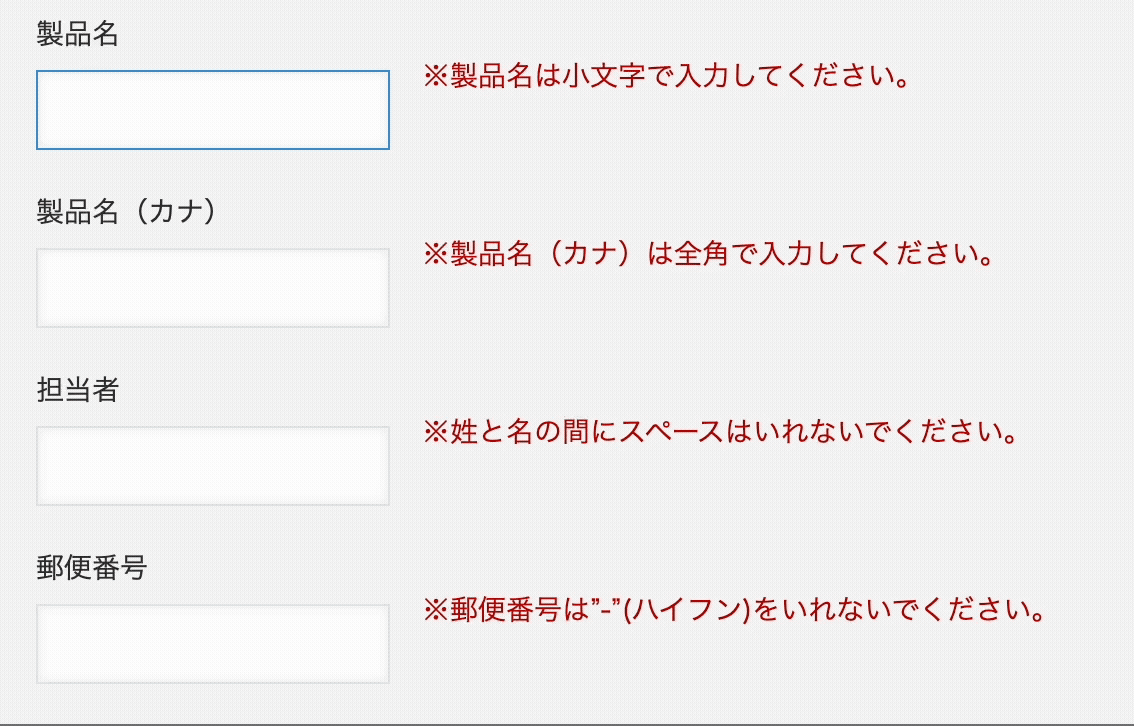Click the red ハイフン hint for 郵便番号
Viewport: 1134px width, 726px height.
click(735, 609)
